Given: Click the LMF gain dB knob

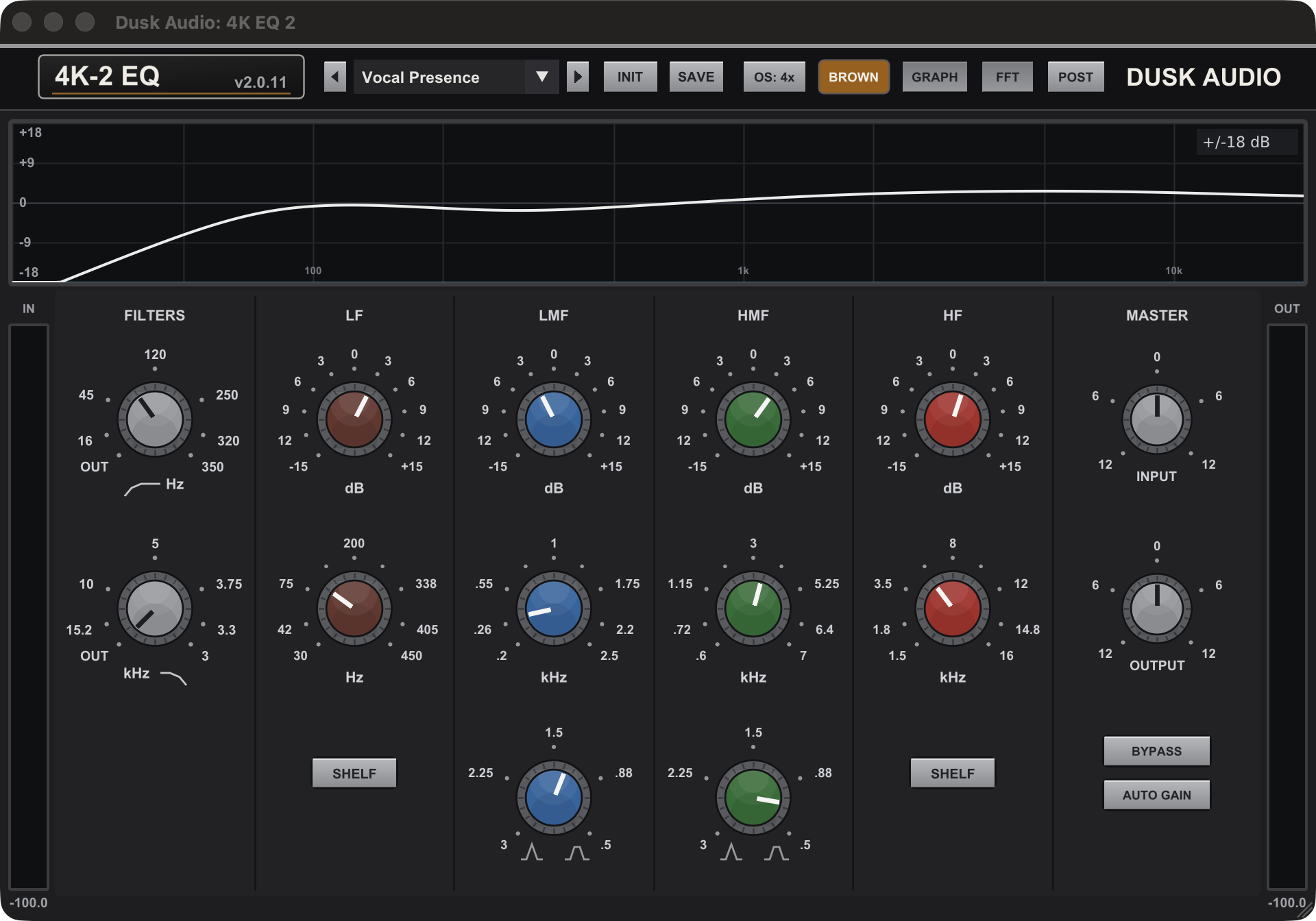Looking at the screenshot, I should [x=554, y=419].
